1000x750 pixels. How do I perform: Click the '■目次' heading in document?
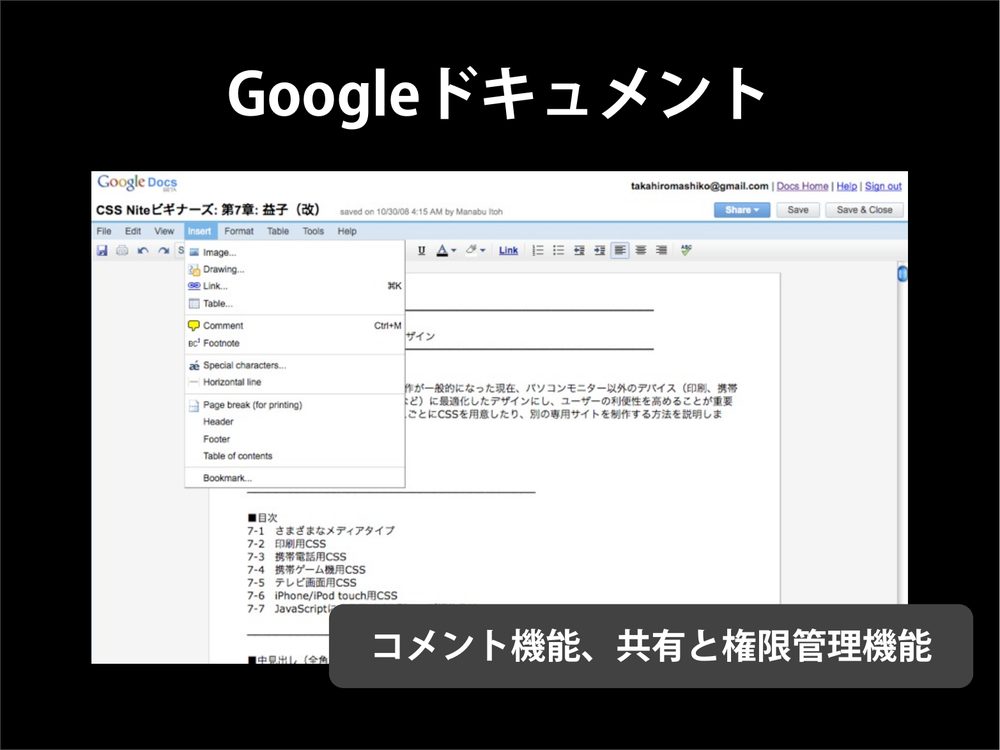[262, 518]
